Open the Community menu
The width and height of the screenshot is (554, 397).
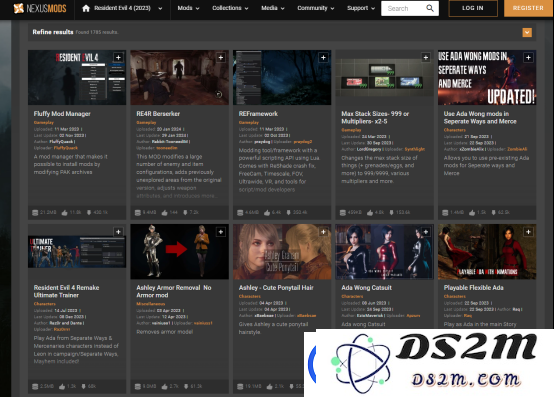[316, 8]
